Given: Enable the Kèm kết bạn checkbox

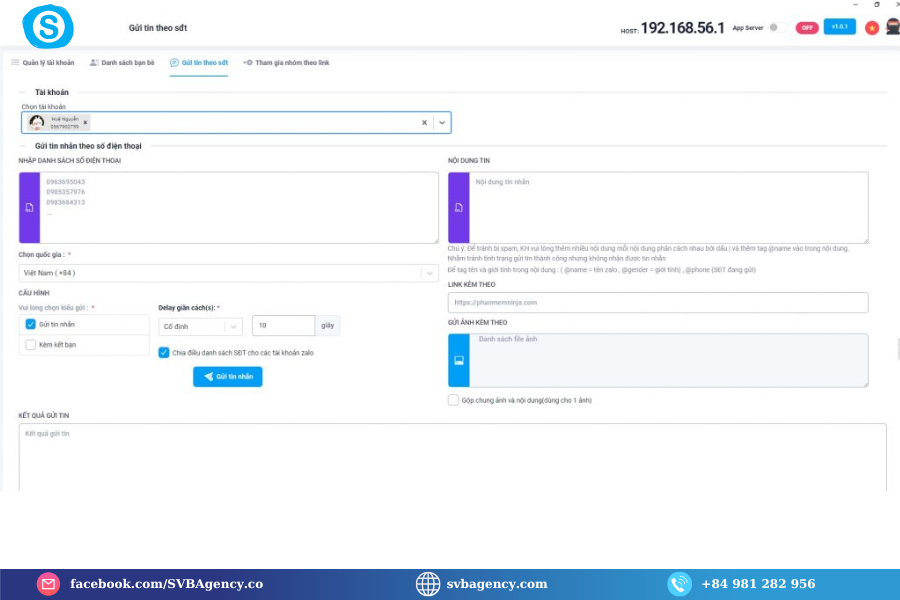Looking at the screenshot, I should (x=31, y=344).
